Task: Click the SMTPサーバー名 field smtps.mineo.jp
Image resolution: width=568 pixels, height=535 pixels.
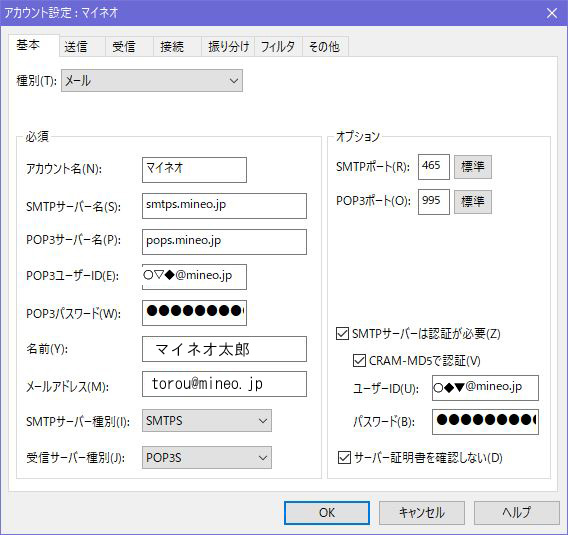Action: (x=224, y=206)
